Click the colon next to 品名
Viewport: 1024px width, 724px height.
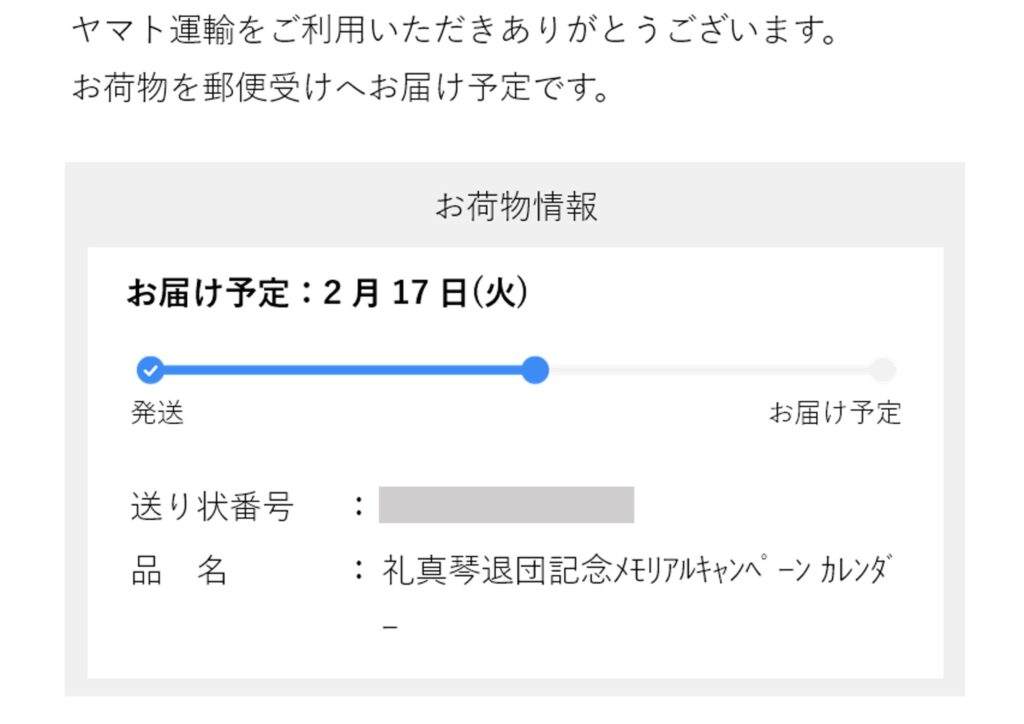(x=358, y=571)
